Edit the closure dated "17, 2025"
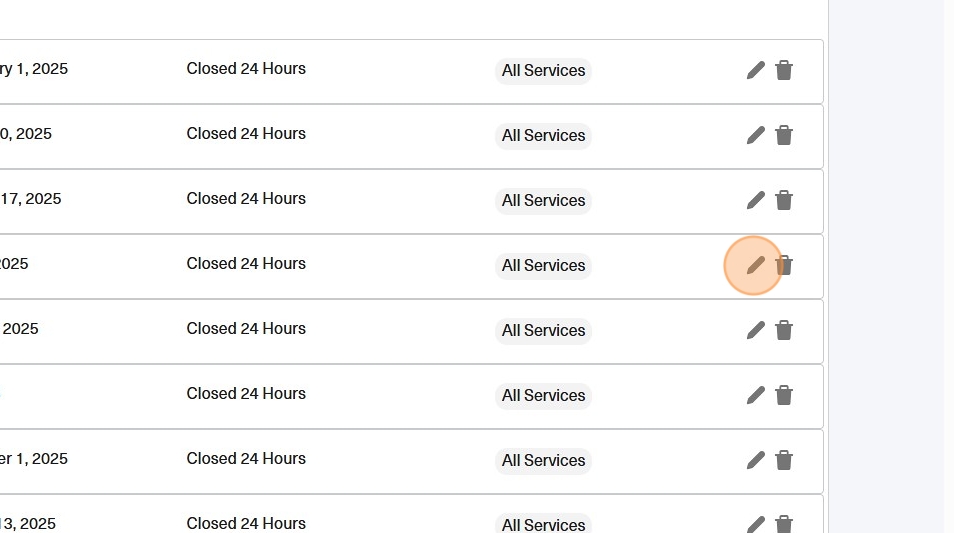The image size is (954, 533). click(x=755, y=200)
